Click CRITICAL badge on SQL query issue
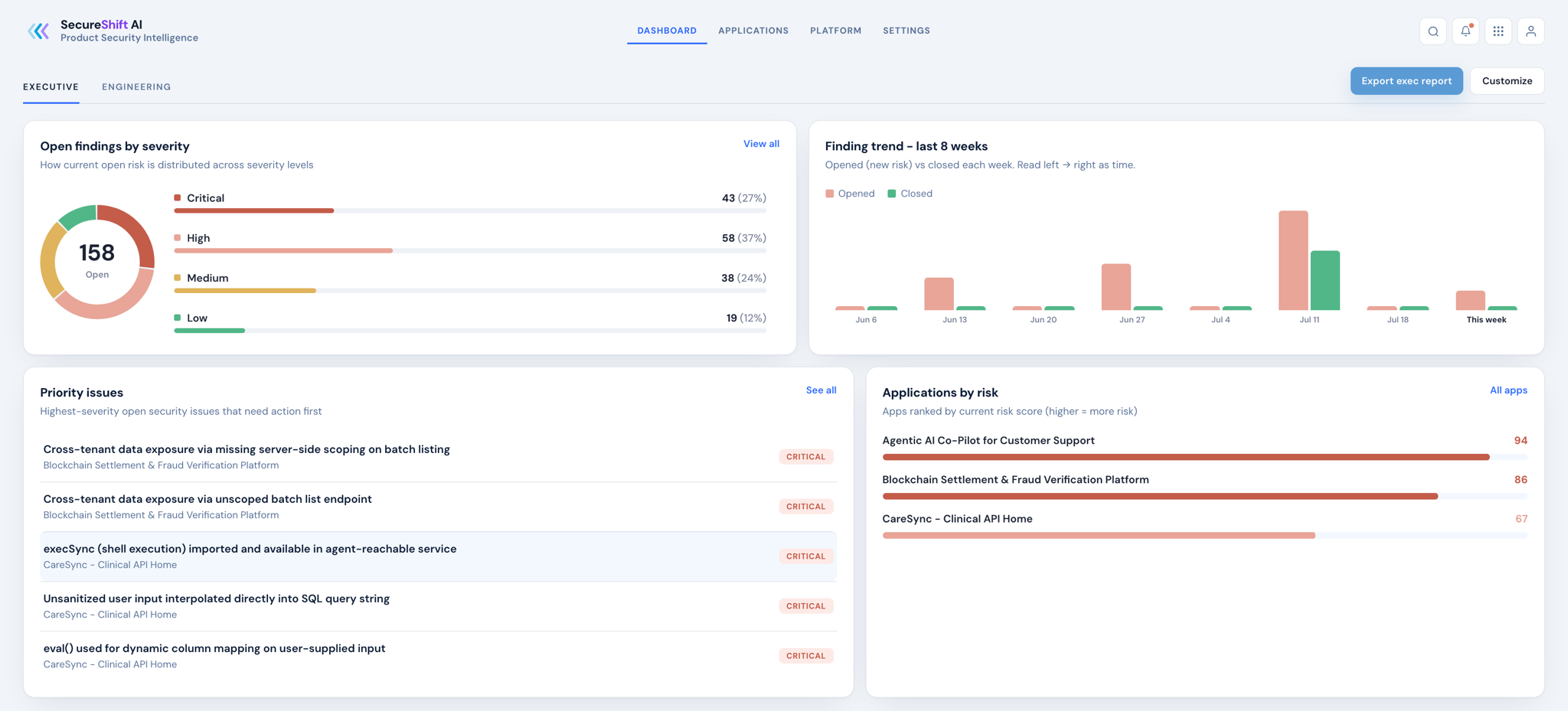1568x711 pixels. click(805, 606)
